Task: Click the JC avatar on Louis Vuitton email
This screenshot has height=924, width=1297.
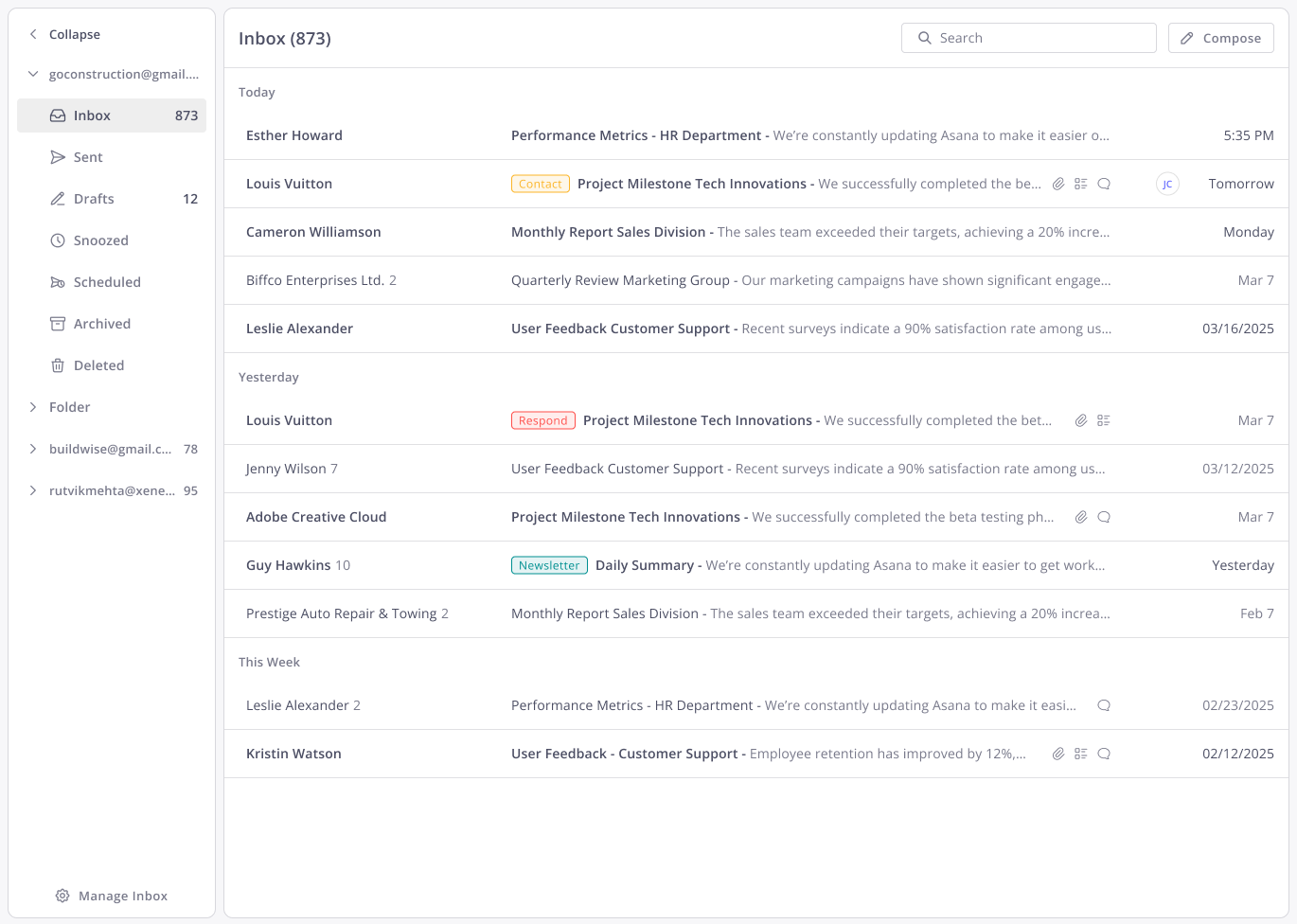Action: click(x=1167, y=184)
